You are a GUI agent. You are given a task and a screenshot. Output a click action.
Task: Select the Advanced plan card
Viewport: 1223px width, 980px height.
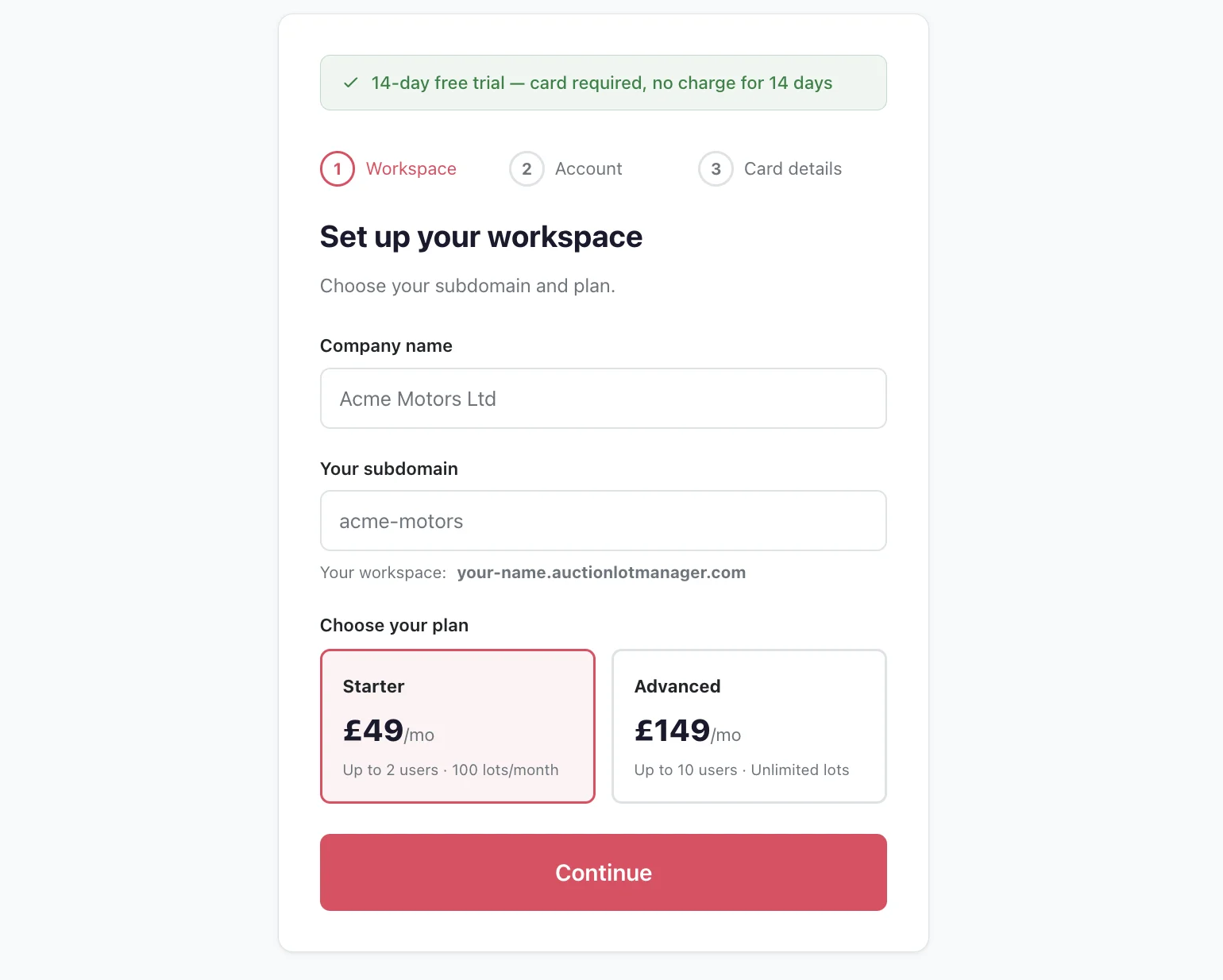pyautogui.click(x=748, y=726)
